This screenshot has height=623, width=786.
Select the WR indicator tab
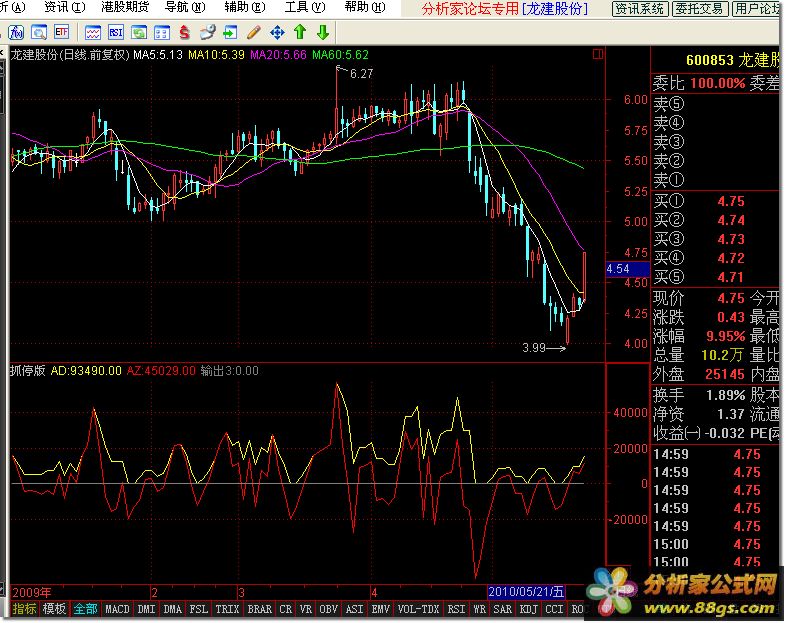(480, 609)
